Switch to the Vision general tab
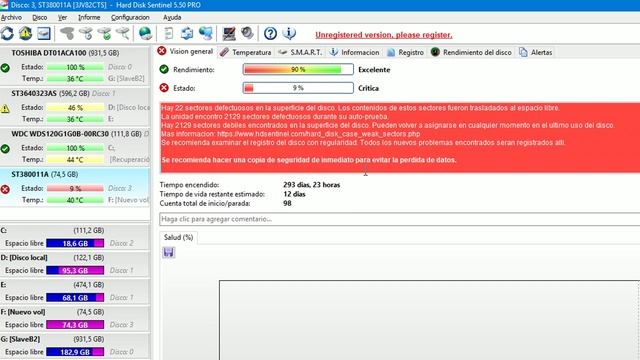 click(185, 51)
